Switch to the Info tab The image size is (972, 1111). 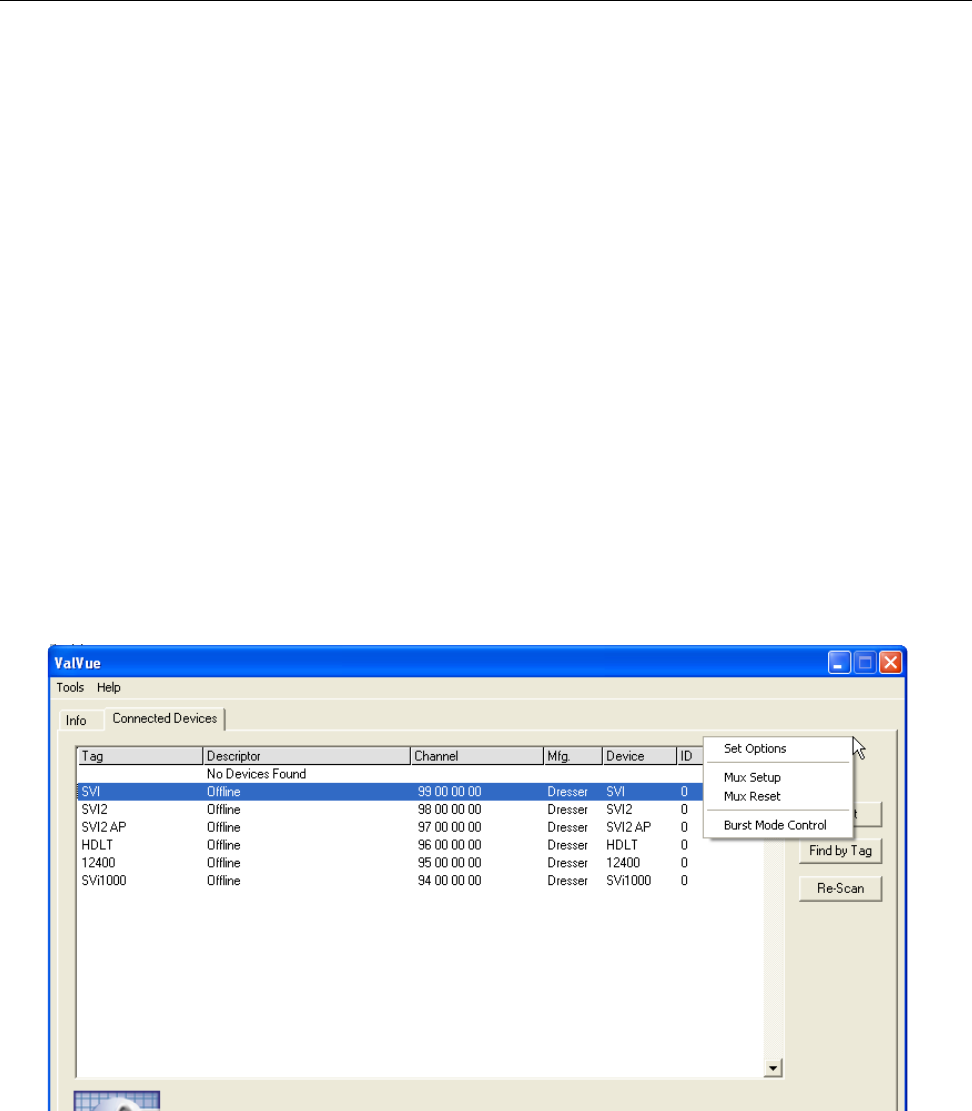tap(77, 721)
